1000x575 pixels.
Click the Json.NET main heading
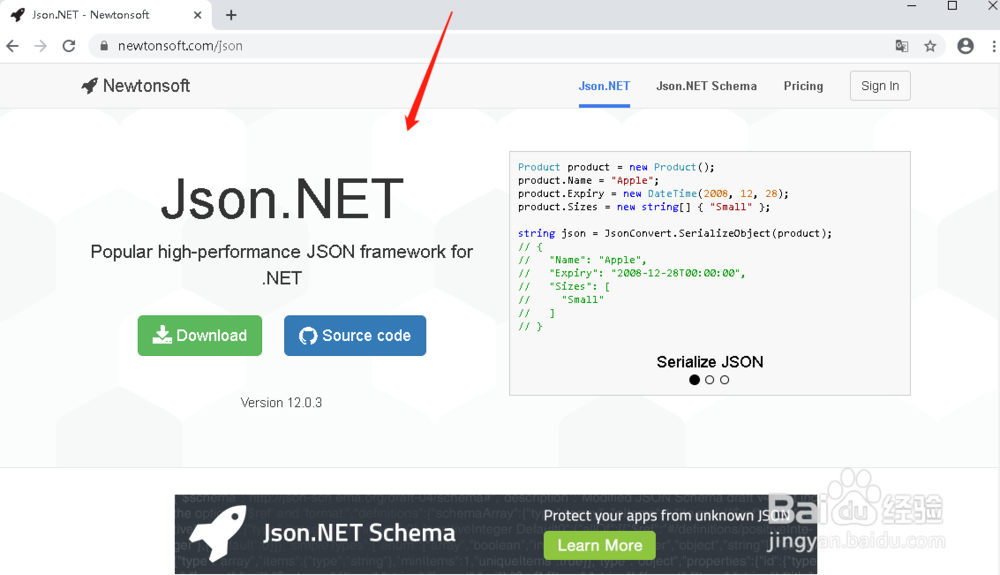pyautogui.click(x=282, y=199)
